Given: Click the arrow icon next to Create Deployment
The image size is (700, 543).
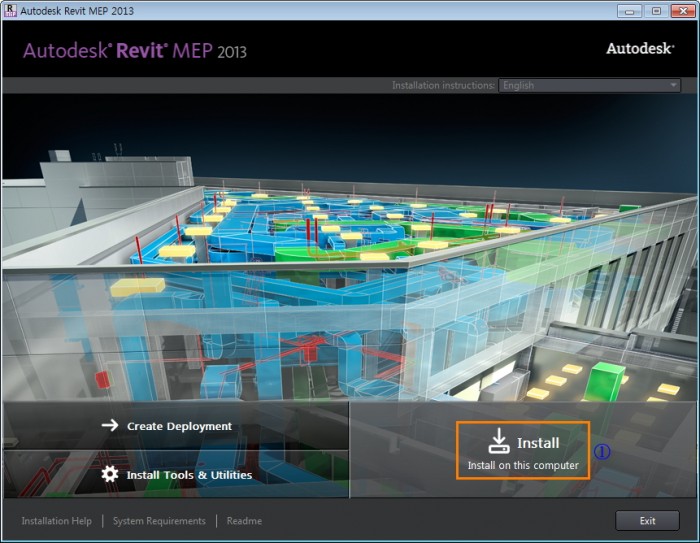Looking at the screenshot, I should [110, 425].
